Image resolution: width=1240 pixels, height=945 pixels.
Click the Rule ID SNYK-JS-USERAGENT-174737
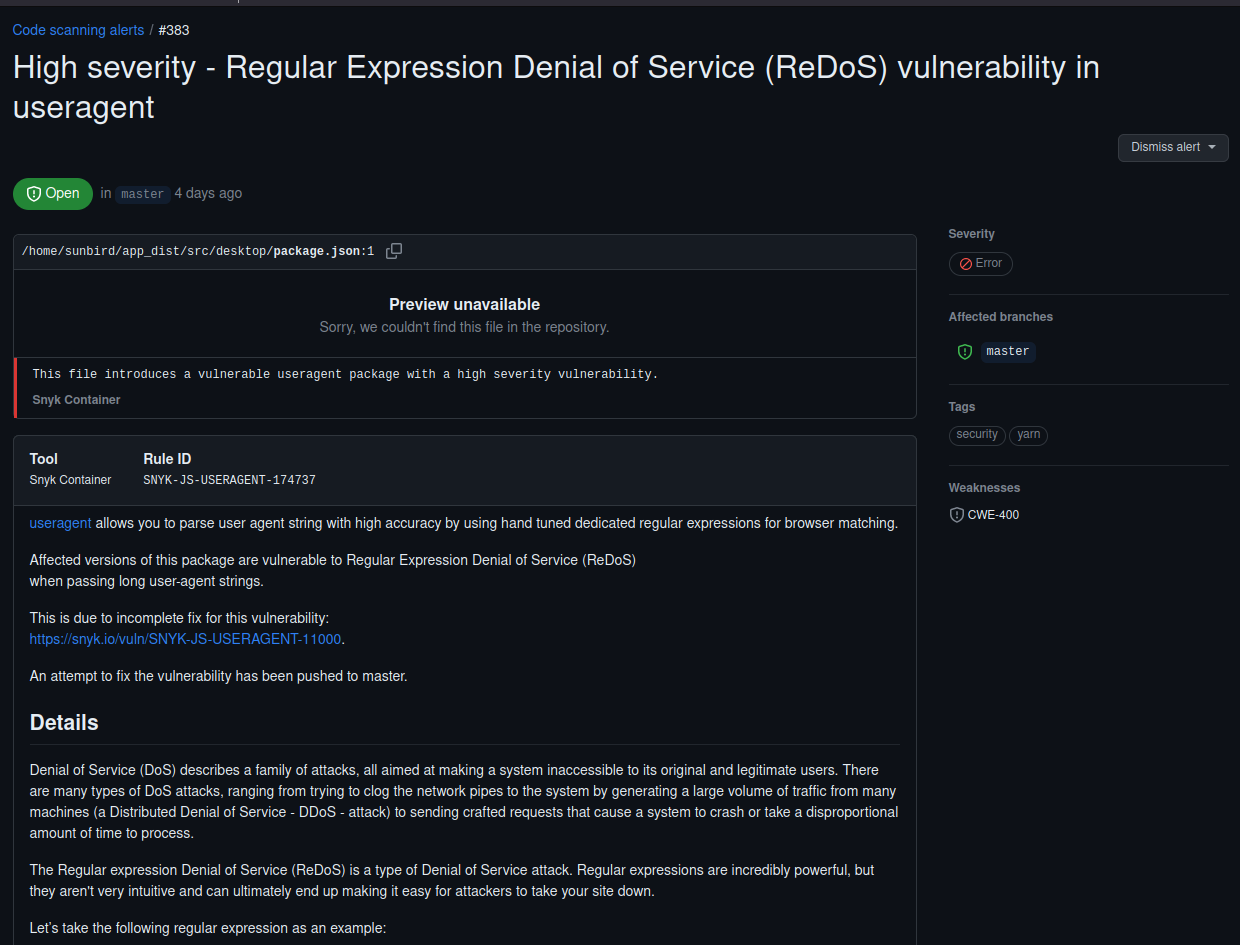[230, 480]
